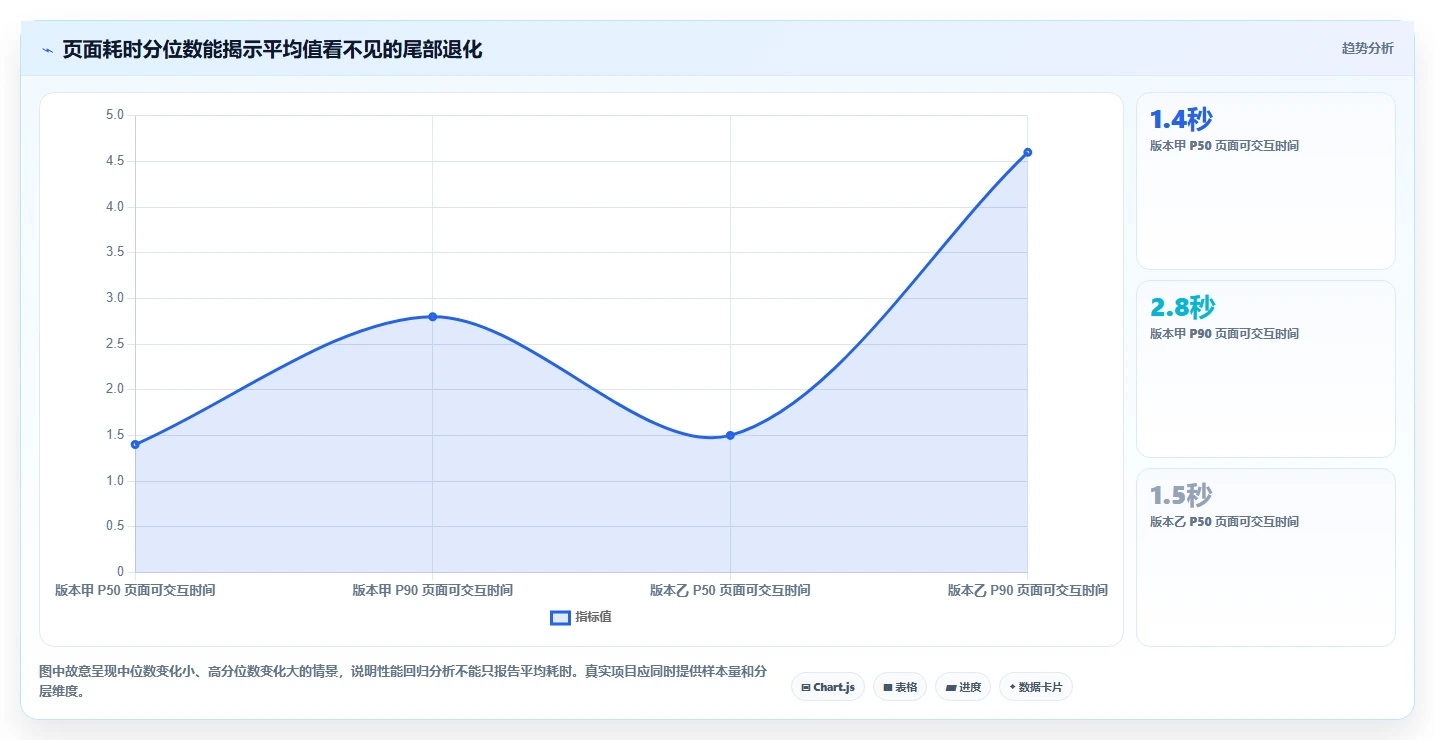Click the card label 版本甲 P90 页面可交互时间
The width and height of the screenshot is (1435, 740).
pyautogui.click(x=1224, y=334)
